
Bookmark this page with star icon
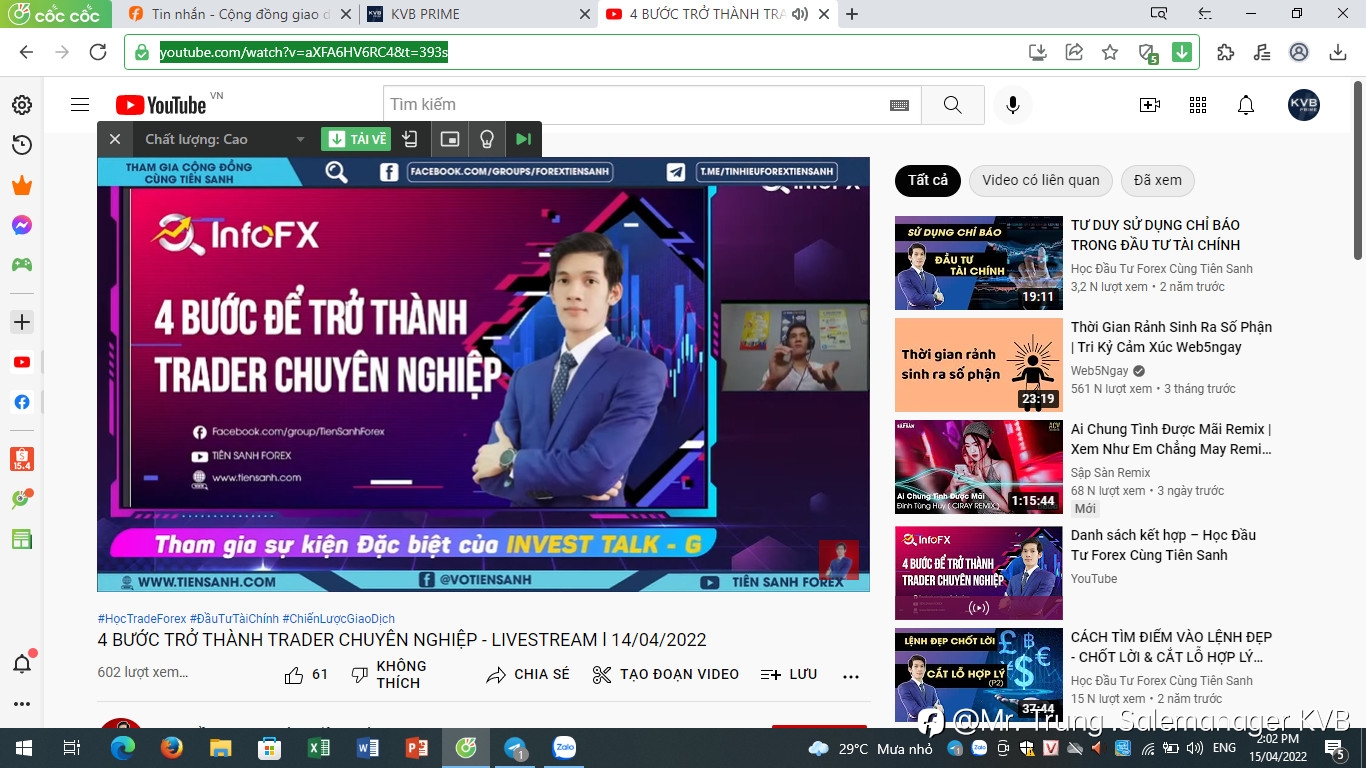tap(1110, 52)
